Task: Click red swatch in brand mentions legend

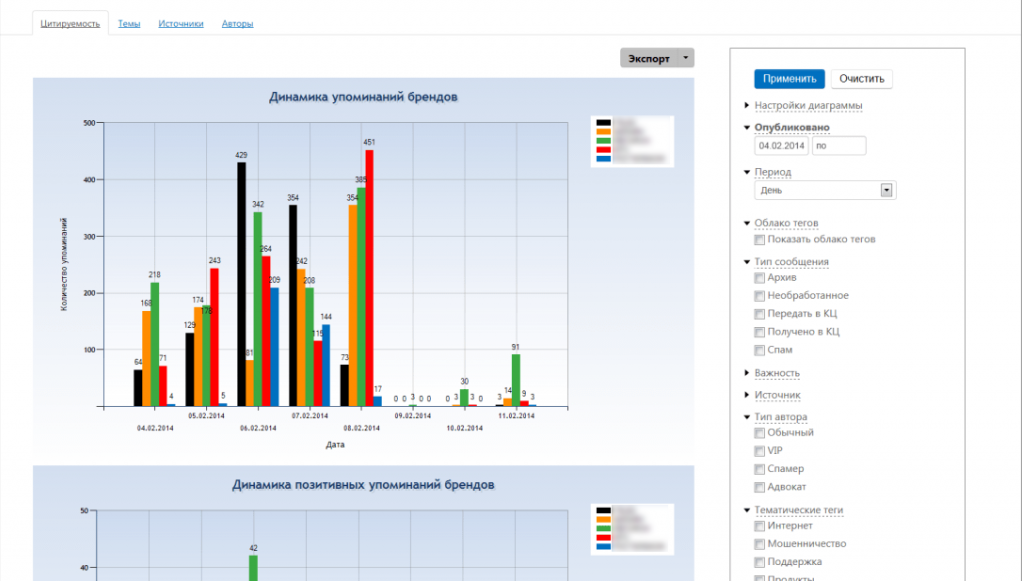Action: tap(604, 150)
